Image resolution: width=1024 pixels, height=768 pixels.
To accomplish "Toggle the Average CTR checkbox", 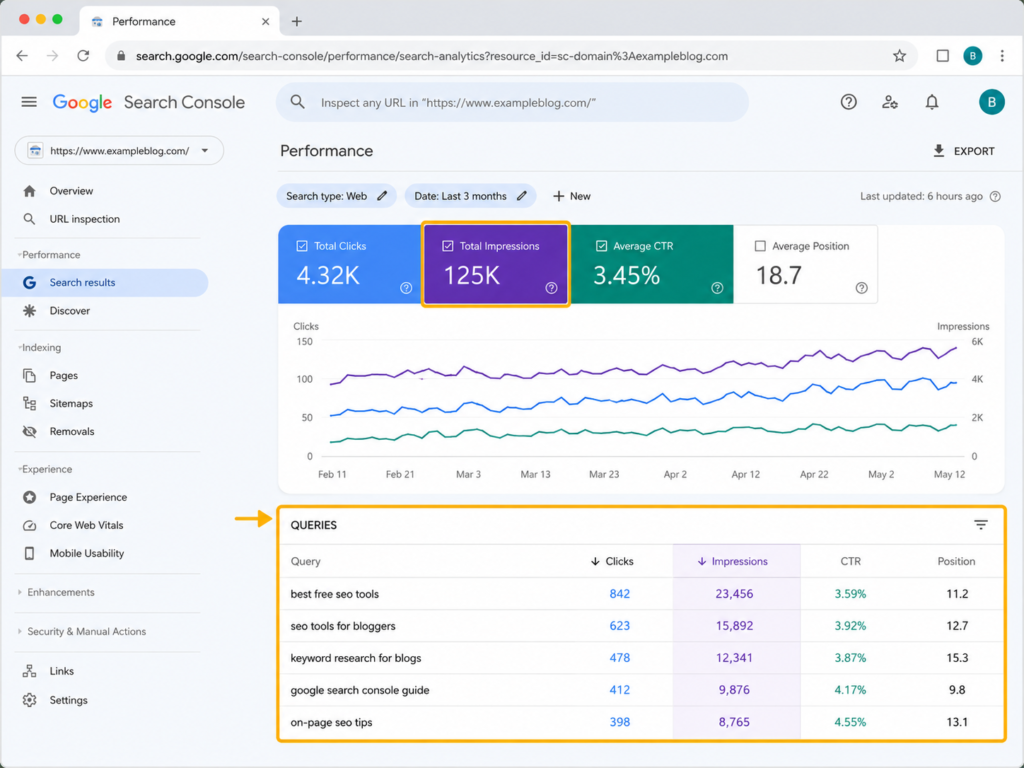I will (x=601, y=246).
